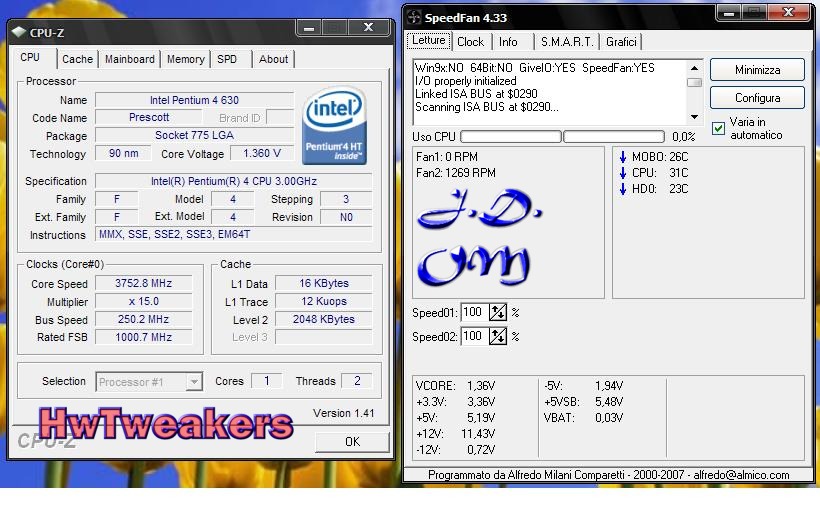Adjust the Speed01 spinner arrows

(497, 313)
